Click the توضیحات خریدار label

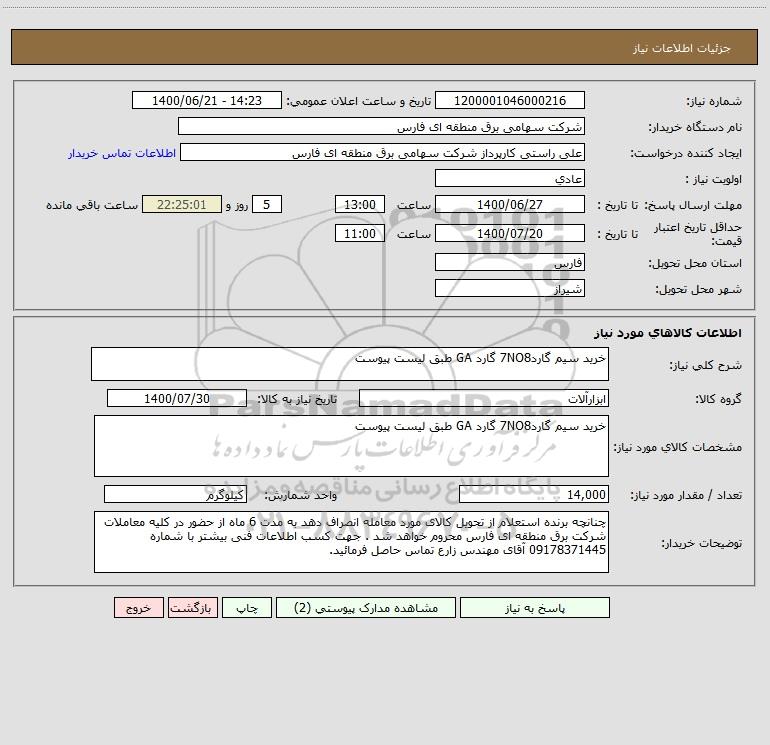[x=702, y=543]
